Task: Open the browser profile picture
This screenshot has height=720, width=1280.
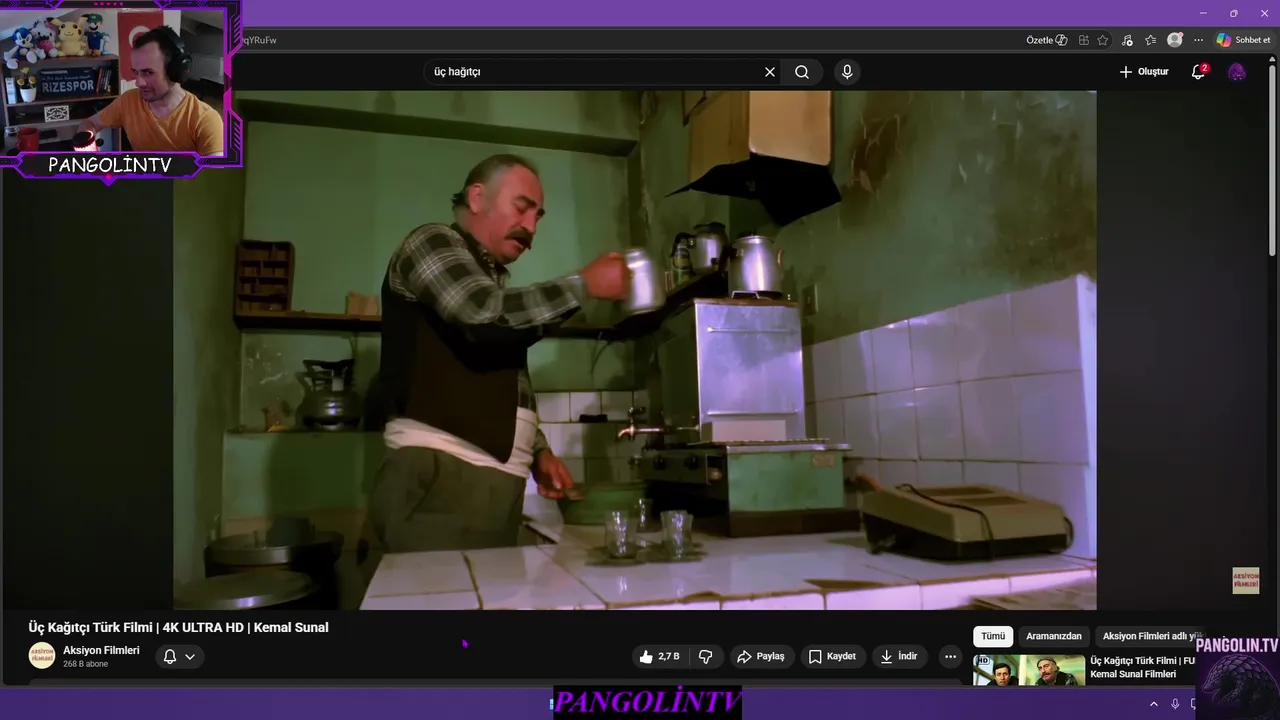Action: point(1175,40)
